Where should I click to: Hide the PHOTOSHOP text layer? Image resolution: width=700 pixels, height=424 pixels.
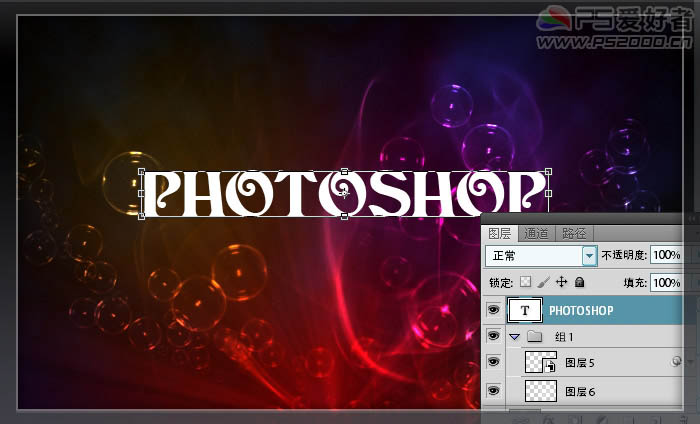493,311
